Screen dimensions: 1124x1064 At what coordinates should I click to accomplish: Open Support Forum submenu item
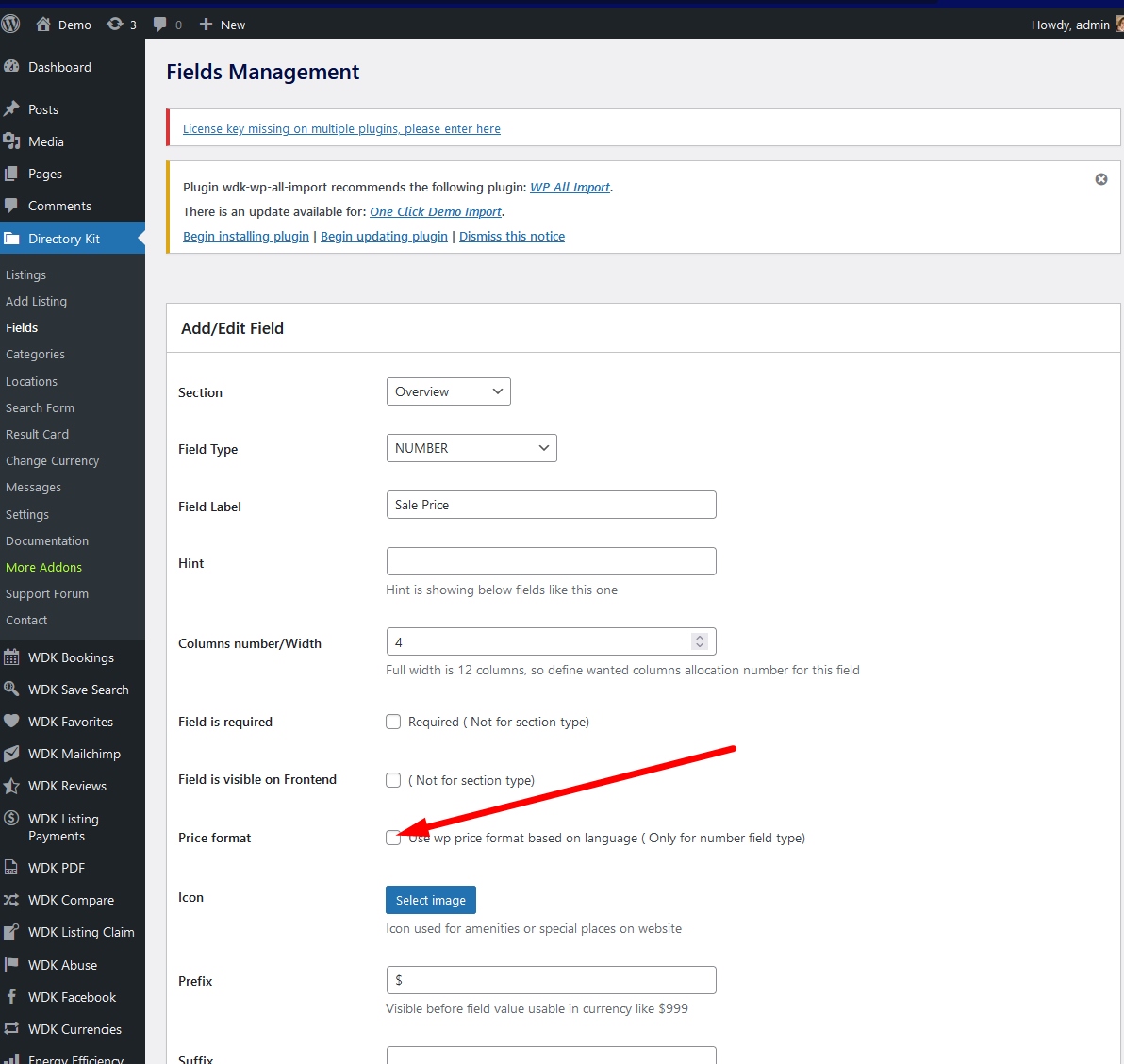47,594
